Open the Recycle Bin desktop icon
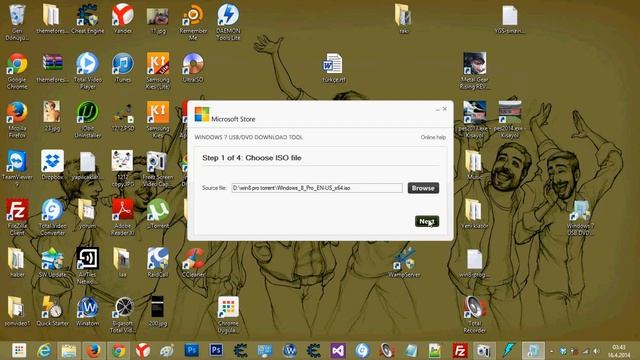The image size is (640, 360). 17,22
